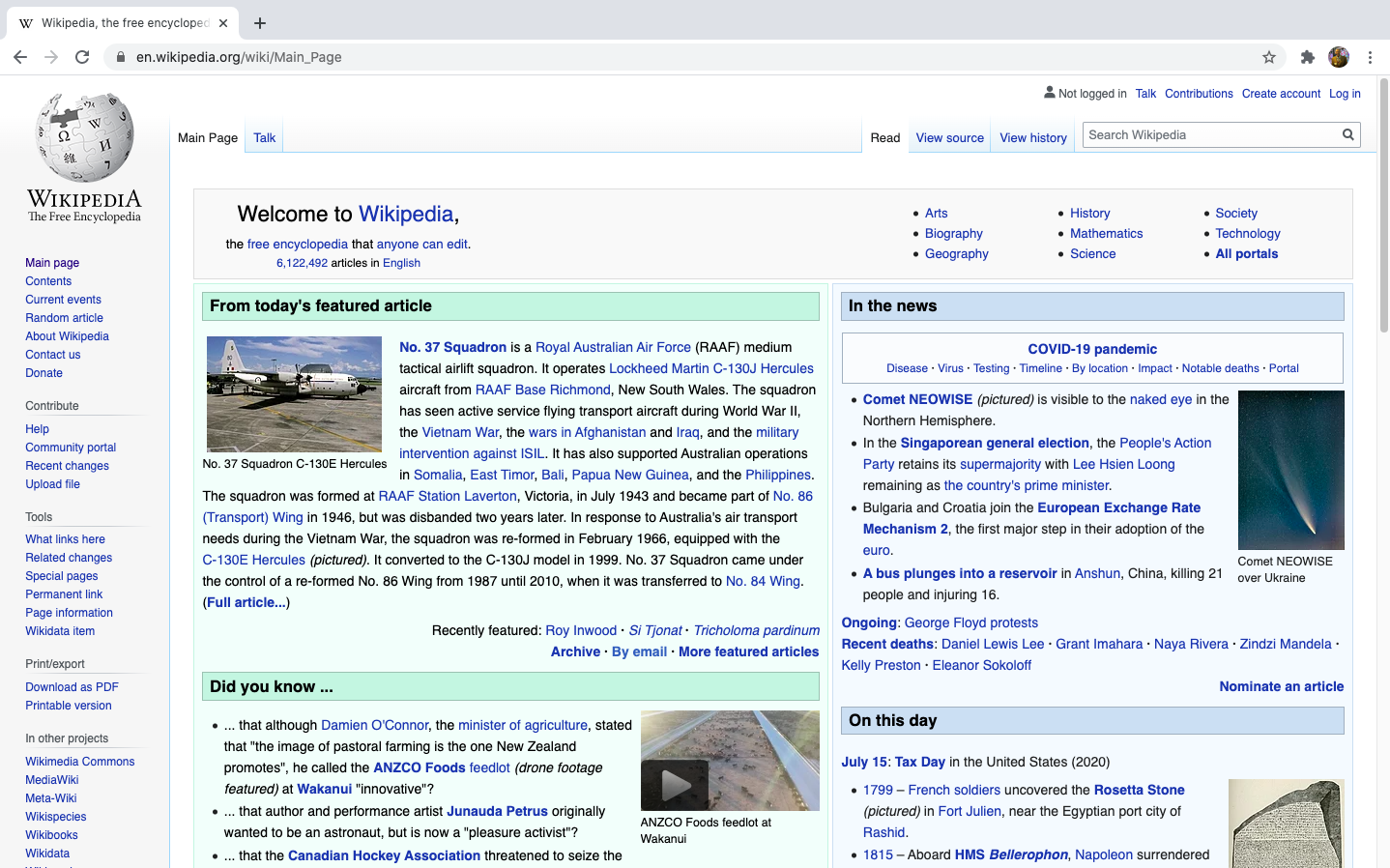The height and width of the screenshot is (868, 1390).
Task: Go to Current events in the sidebar
Action: [63, 300]
